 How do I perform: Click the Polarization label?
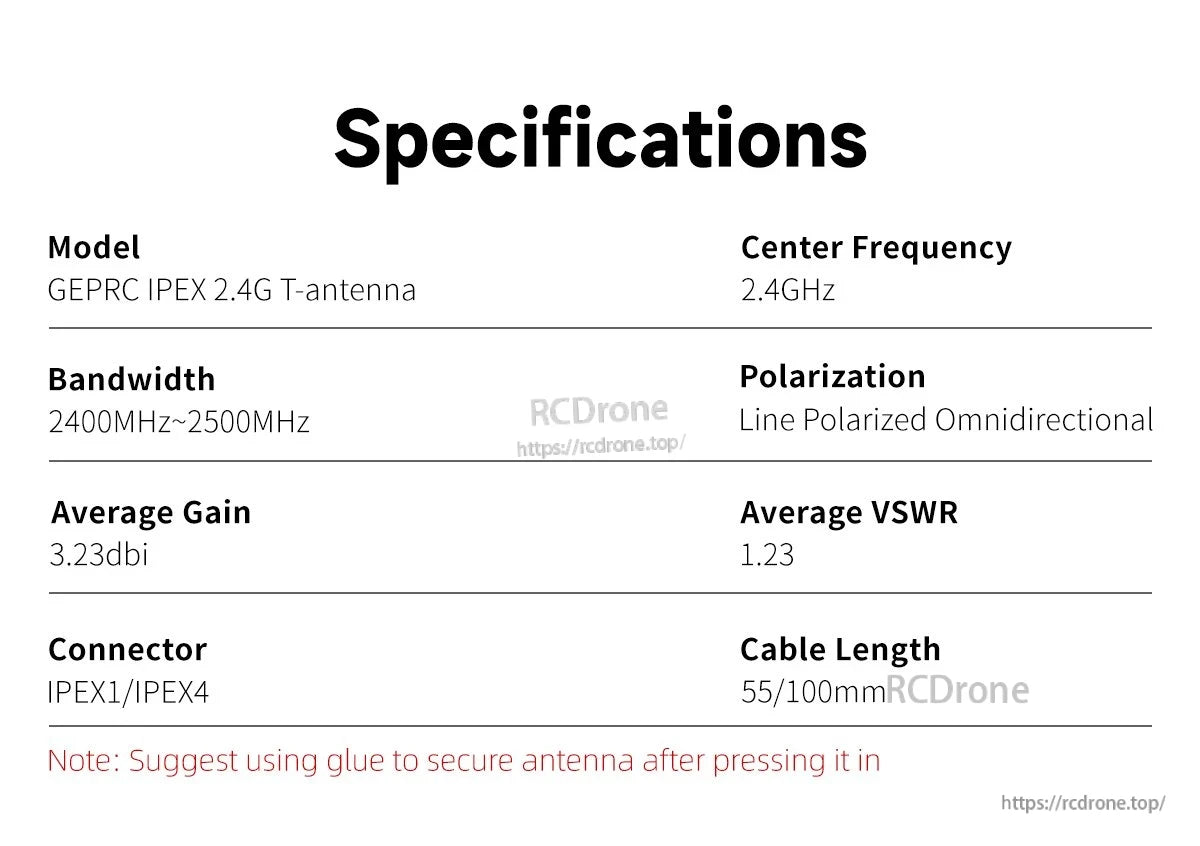832,376
